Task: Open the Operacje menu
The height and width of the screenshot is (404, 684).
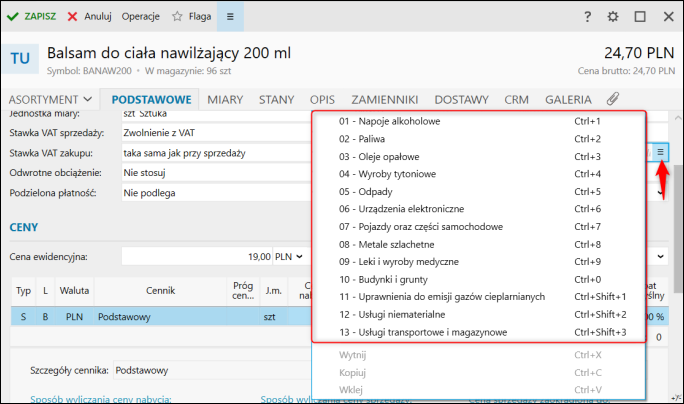Action: (x=140, y=17)
